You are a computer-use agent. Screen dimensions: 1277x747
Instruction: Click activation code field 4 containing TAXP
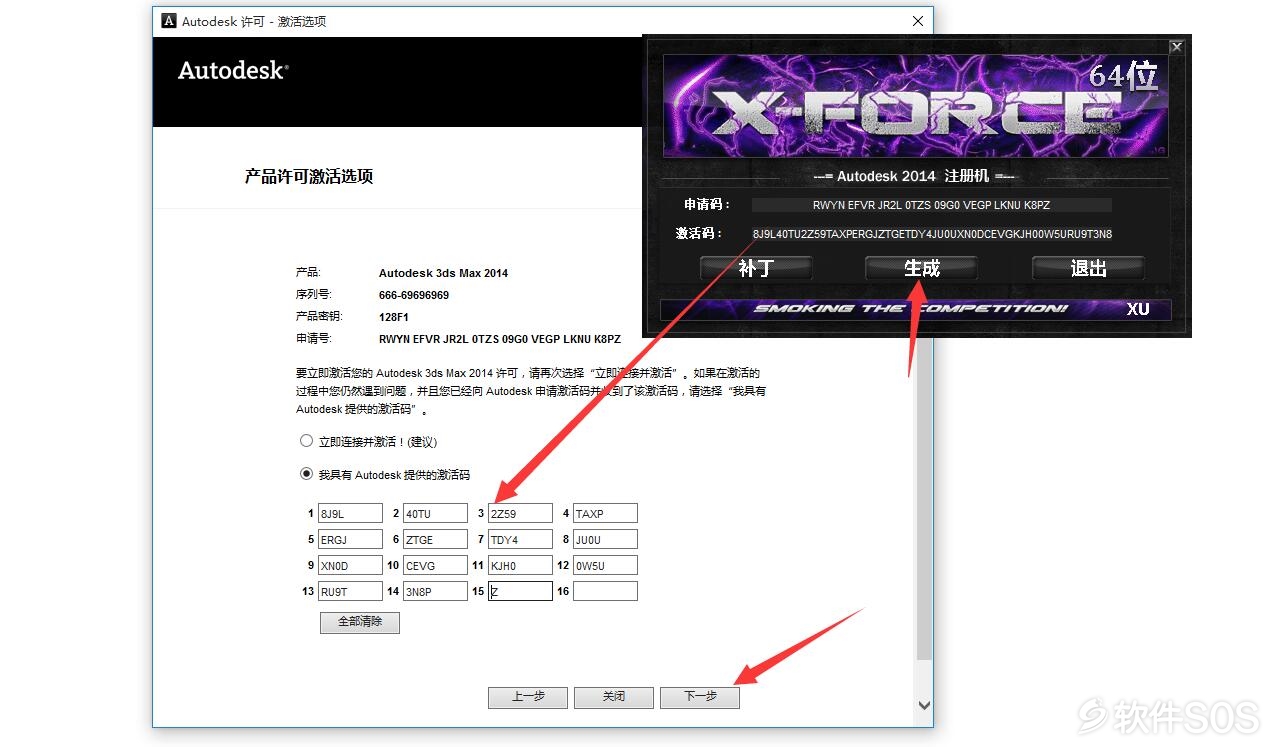click(x=605, y=513)
